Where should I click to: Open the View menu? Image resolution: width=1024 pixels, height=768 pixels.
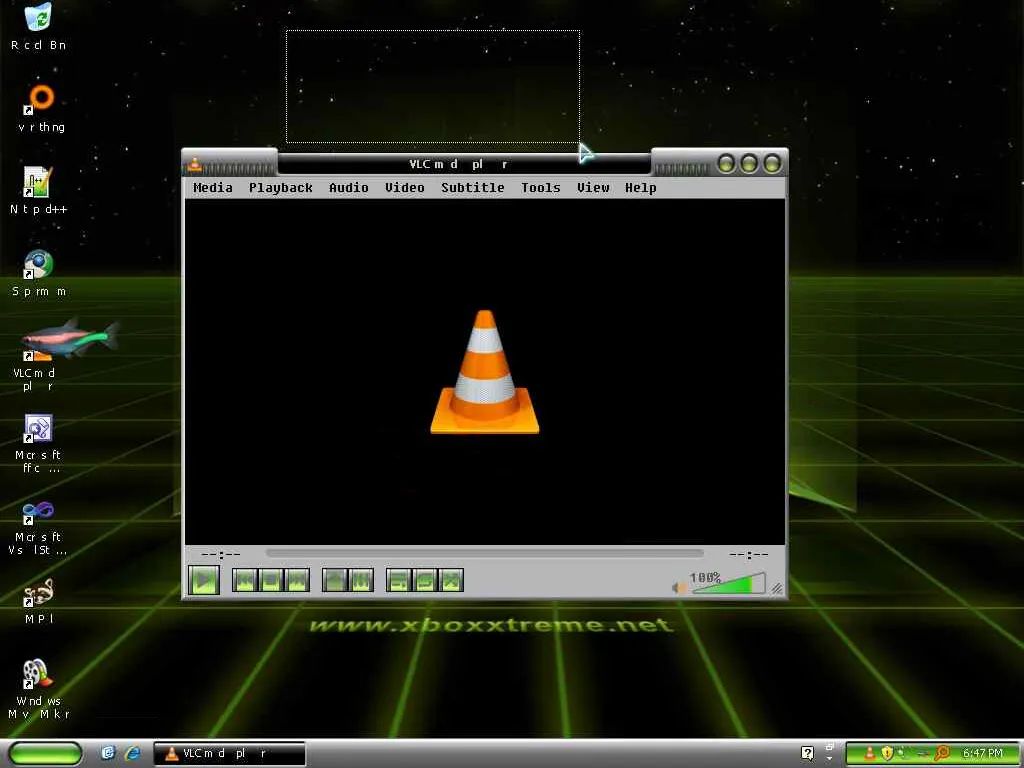click(x=593, y=187)
